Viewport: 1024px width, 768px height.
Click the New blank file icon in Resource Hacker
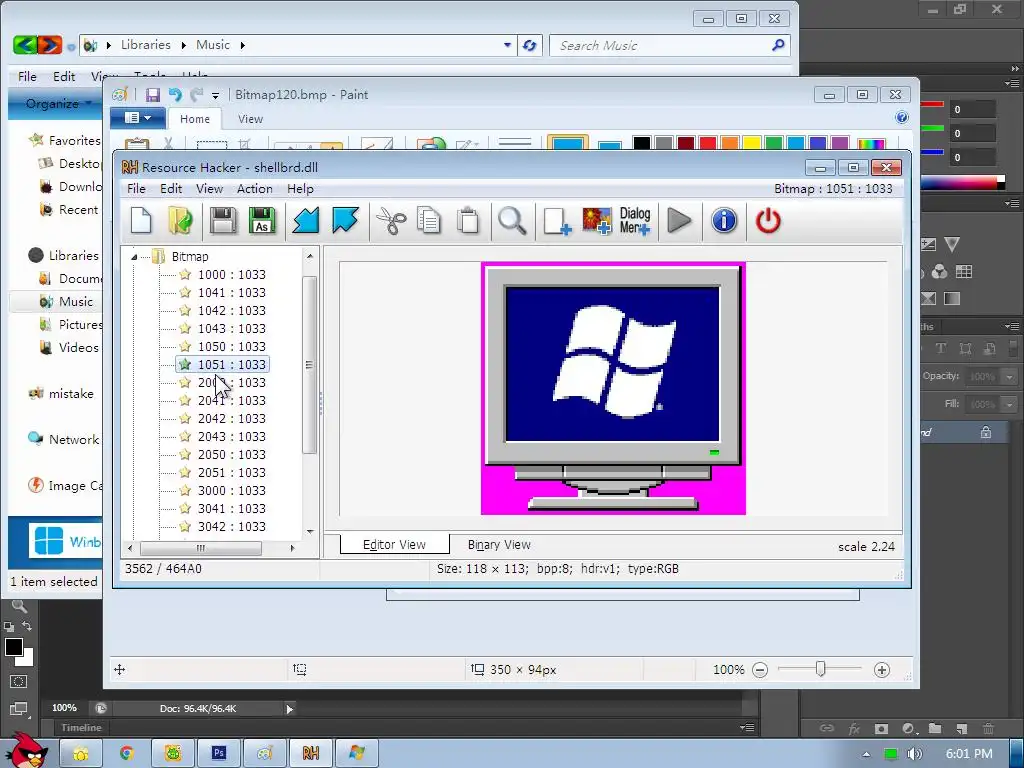click(141, 221)
